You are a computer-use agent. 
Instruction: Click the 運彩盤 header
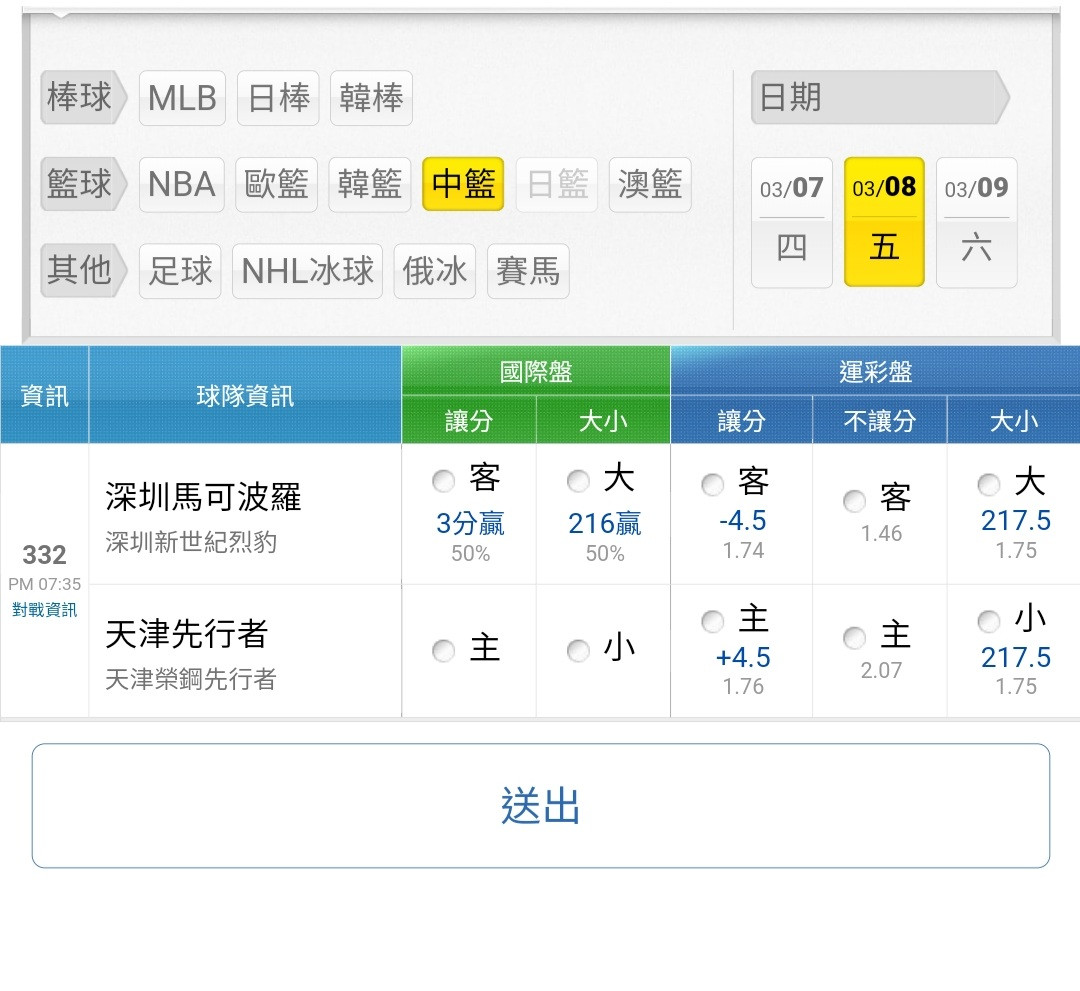(875, 372)
